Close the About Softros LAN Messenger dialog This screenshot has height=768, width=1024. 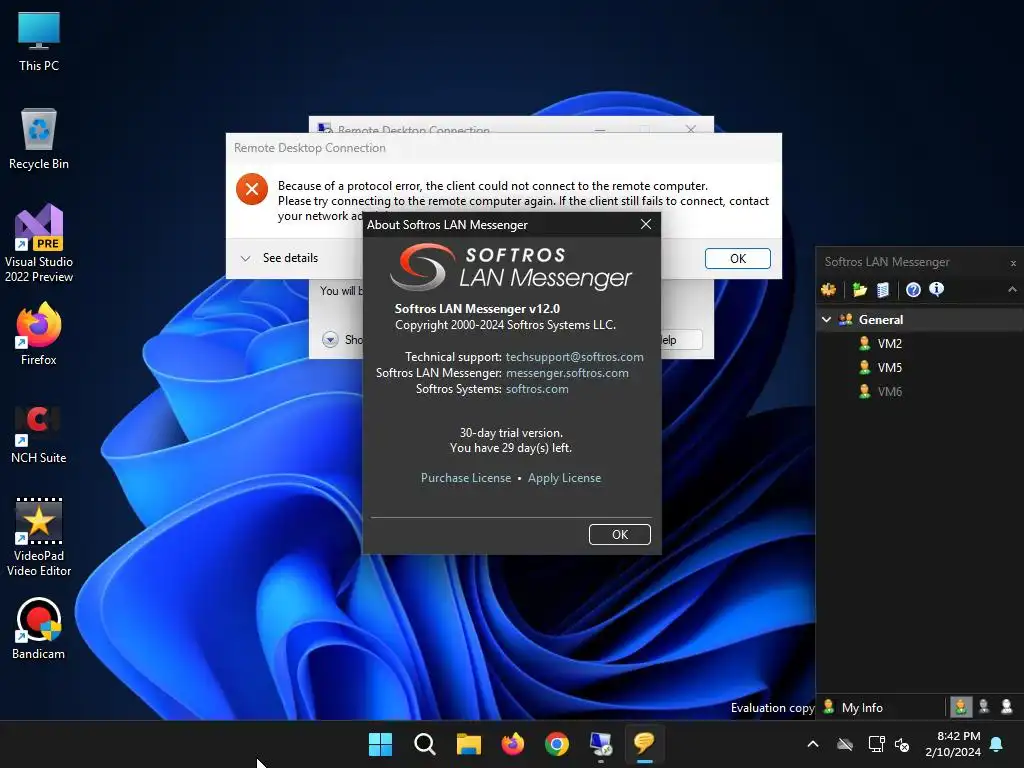(x=646, y=224)
